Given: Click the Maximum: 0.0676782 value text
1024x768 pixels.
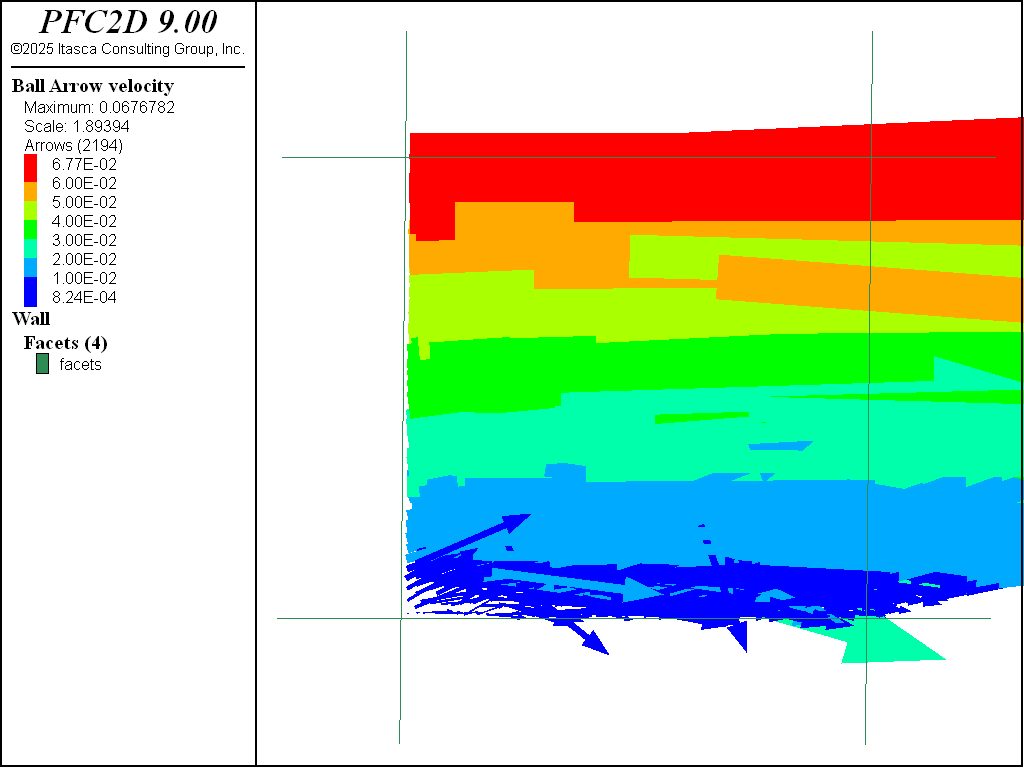Looking at the screenshot, I should click(x=99, y=108).
